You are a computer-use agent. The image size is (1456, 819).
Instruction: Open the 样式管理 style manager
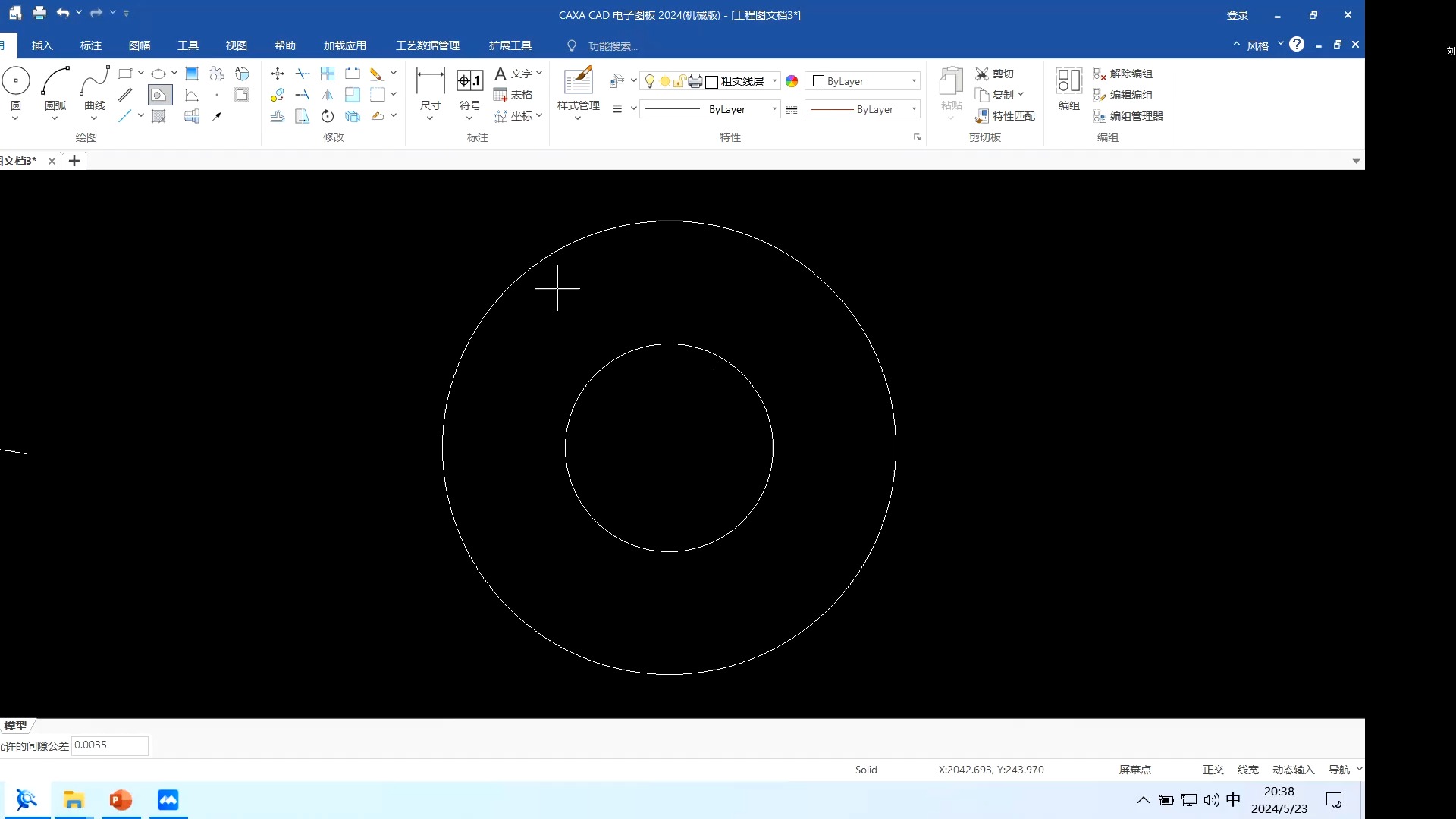point(579,89)
